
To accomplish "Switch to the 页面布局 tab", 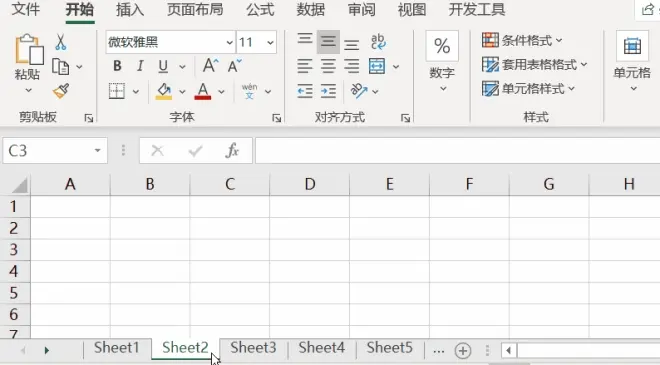I will [x=195, y=9].
